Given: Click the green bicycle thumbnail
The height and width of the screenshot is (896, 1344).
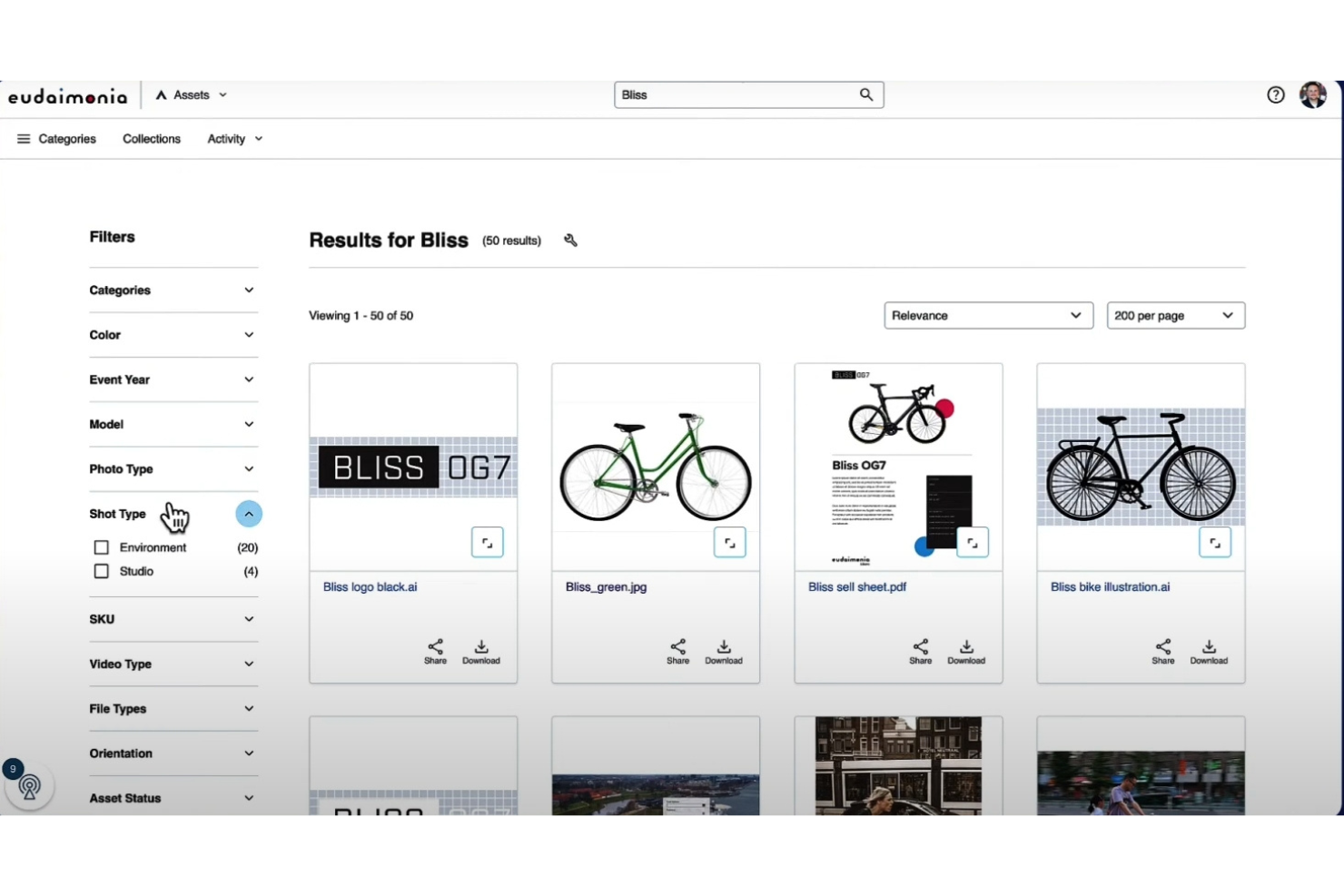Looking at the screenshot, I should pos(656,468).
